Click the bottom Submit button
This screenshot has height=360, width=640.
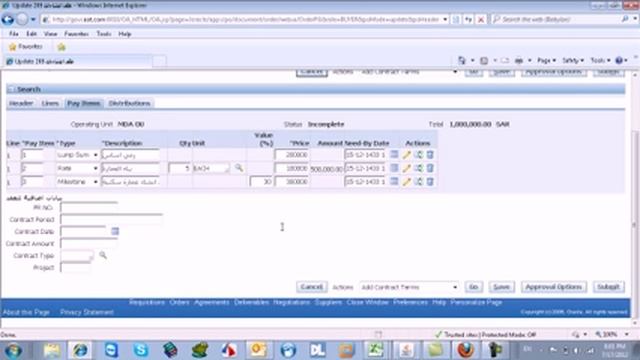tap(608, 287)
